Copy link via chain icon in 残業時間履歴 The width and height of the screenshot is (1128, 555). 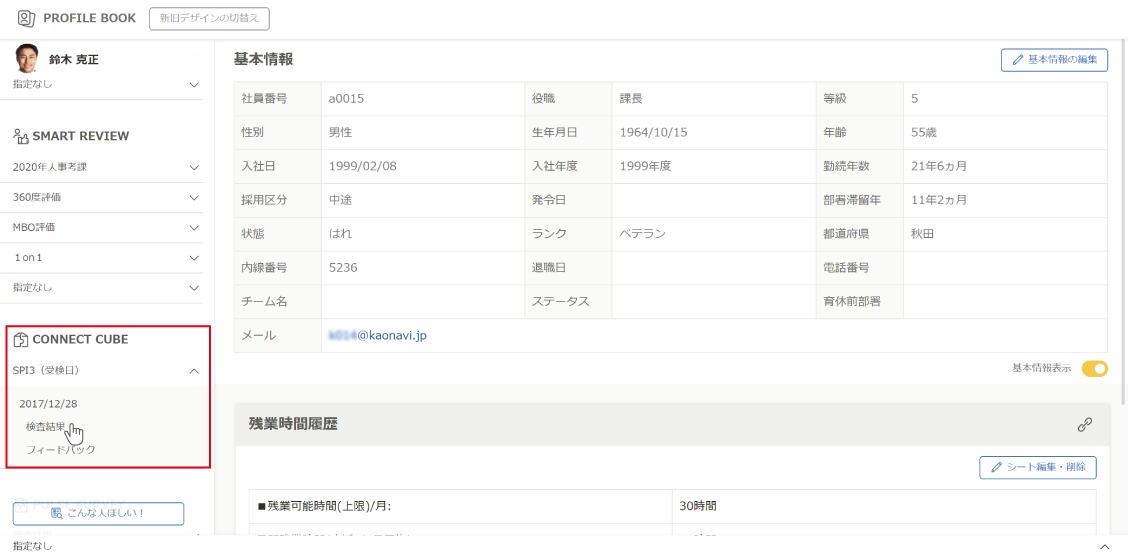[1085, 424]
